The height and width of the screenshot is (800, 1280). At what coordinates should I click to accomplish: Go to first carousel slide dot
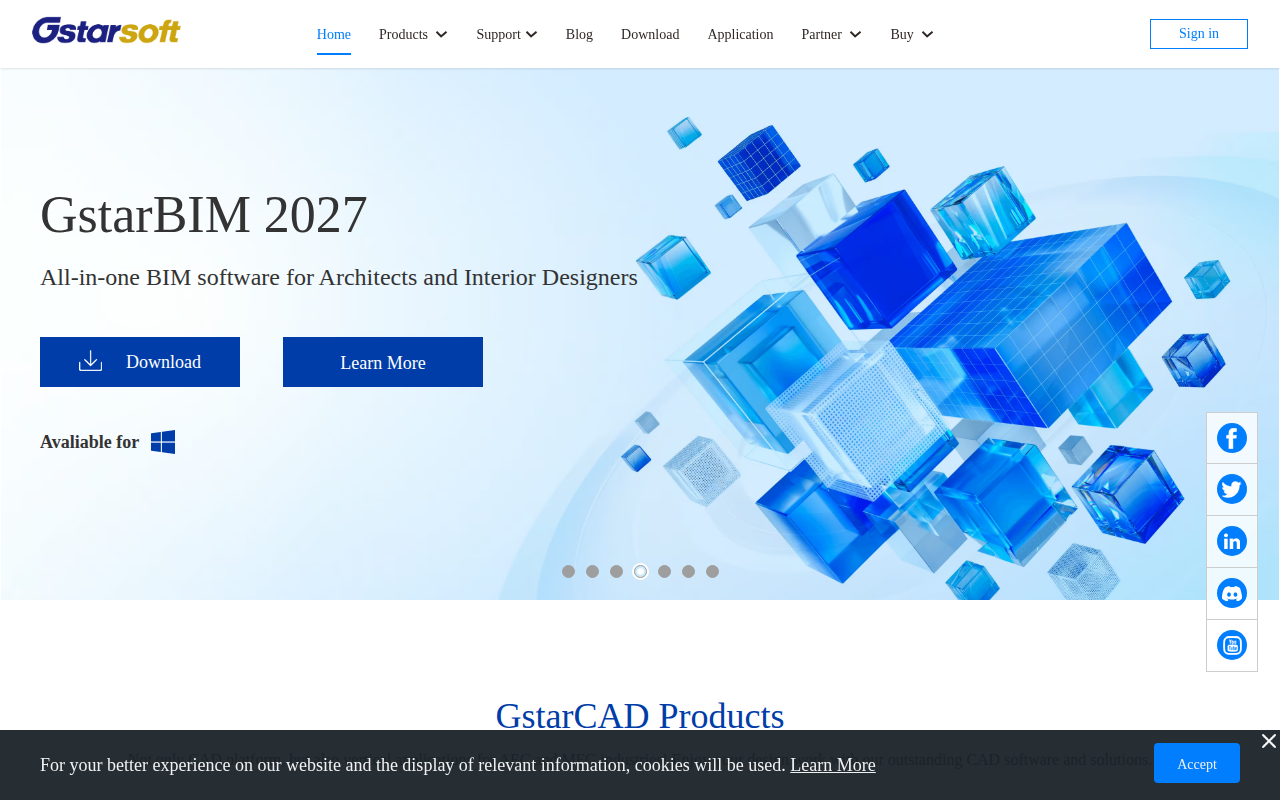tap(568, 572)
